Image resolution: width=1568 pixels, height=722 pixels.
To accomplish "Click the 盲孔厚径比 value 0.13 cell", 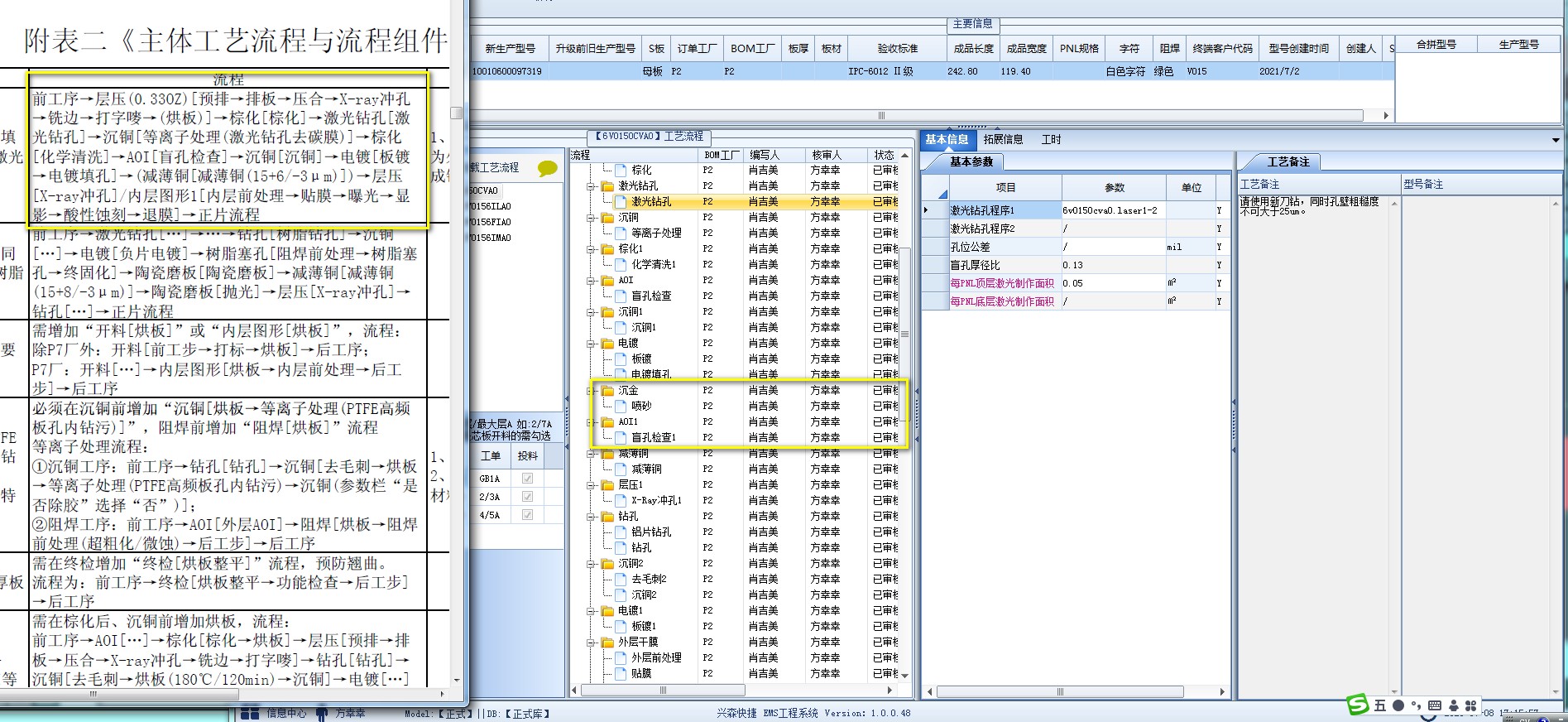I will pyautogui.click(x=1114, y=266).
